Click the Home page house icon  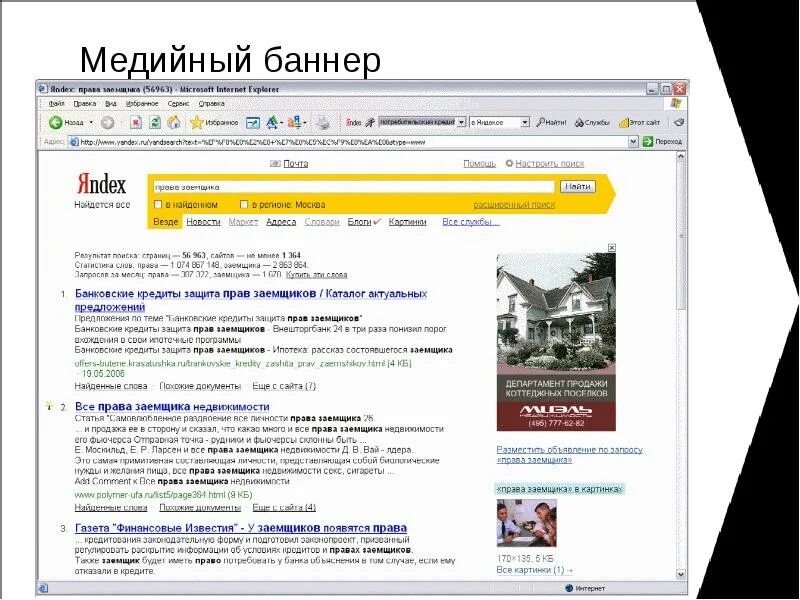(x=174, y=122)
